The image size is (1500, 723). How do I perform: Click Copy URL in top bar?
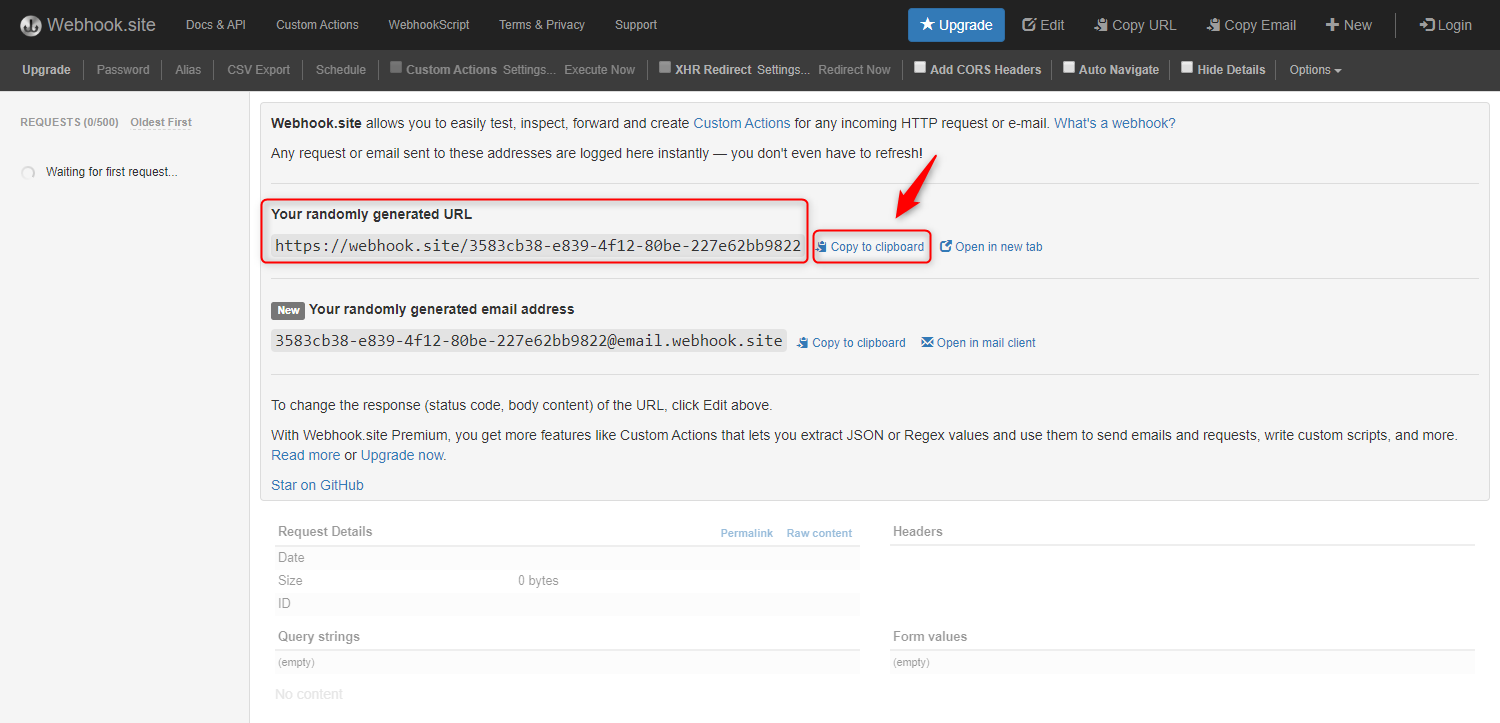pos(1135,25)
